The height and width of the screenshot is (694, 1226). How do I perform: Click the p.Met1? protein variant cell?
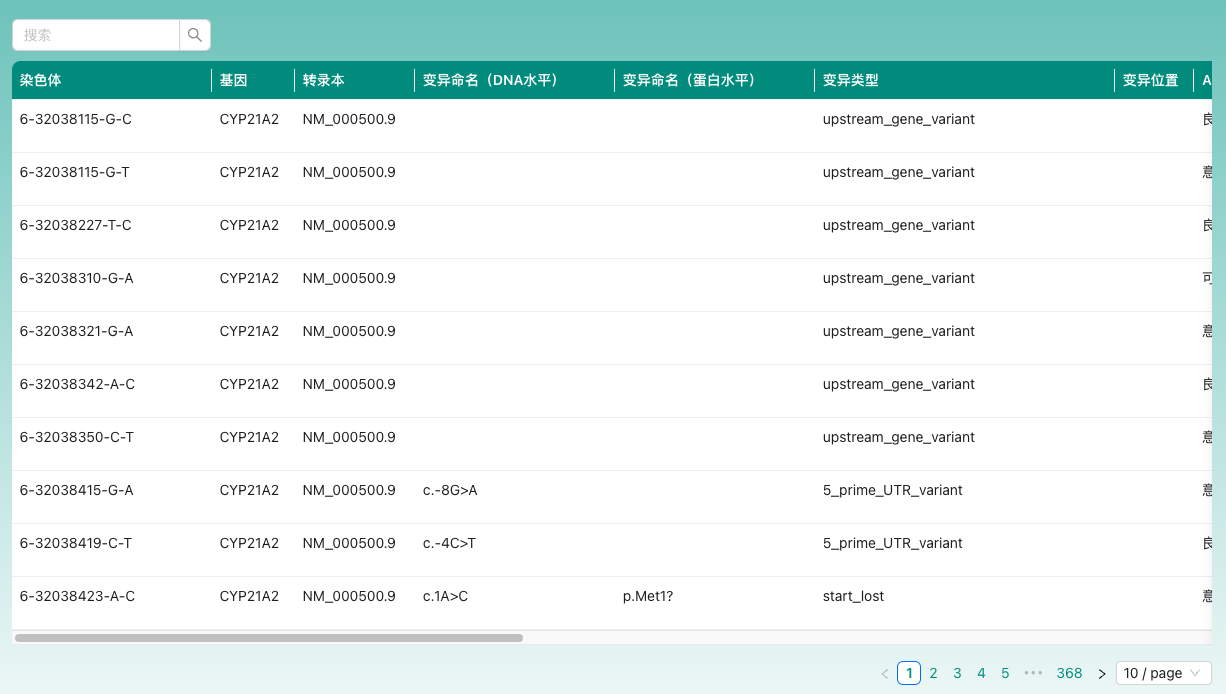point(648,596)
